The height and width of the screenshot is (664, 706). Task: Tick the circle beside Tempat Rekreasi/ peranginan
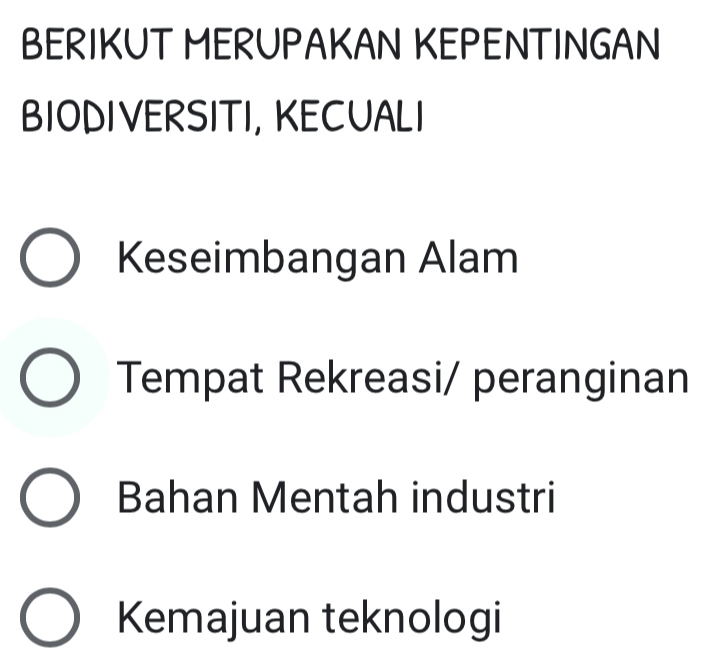tap(50, 381)
